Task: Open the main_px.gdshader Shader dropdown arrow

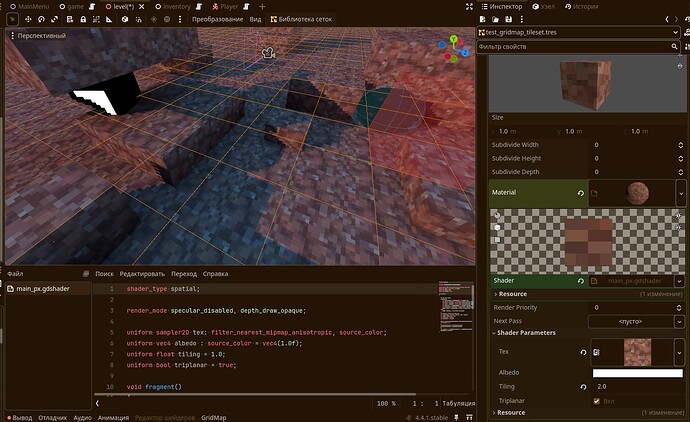Action: [680, 281]
